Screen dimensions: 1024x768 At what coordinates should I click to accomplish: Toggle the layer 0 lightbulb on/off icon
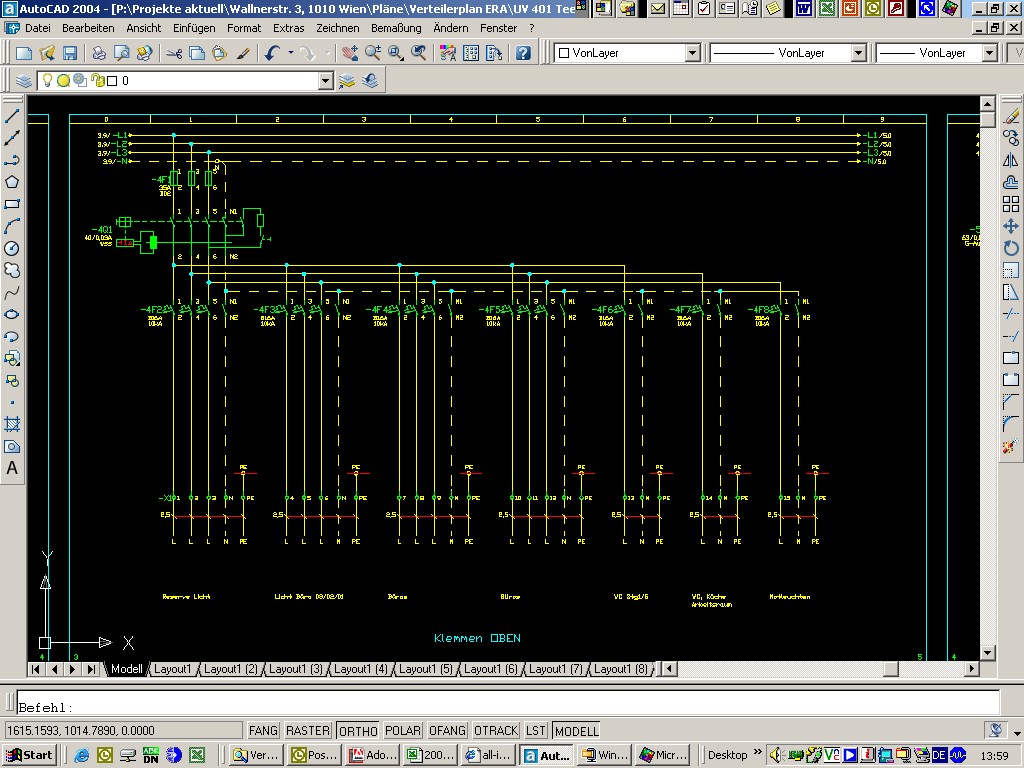point(47,80)
